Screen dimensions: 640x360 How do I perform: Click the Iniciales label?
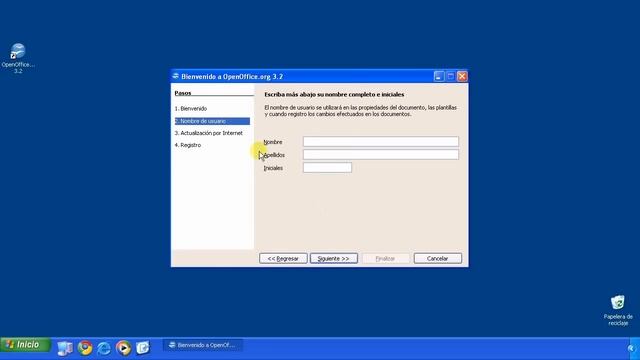[x=273, y=168]
